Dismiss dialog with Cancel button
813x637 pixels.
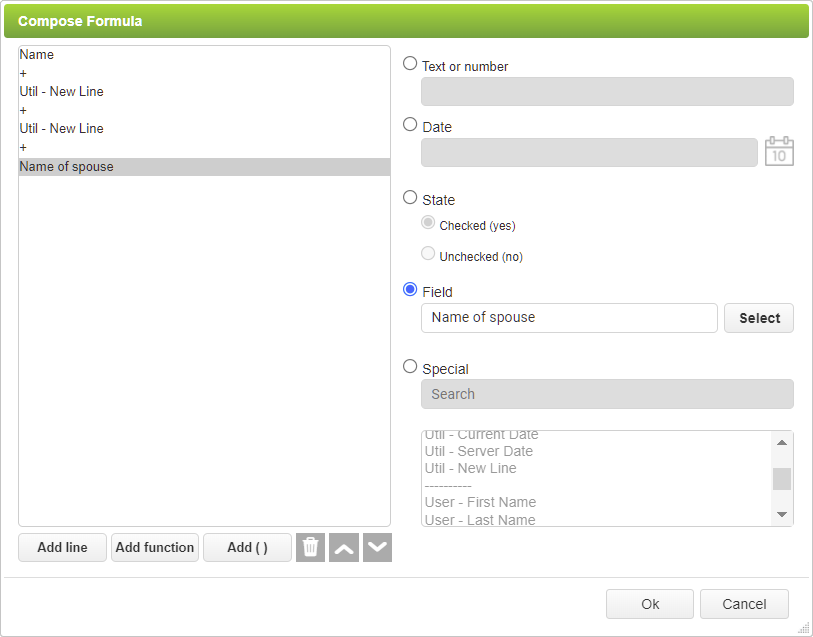coord(744,604)
